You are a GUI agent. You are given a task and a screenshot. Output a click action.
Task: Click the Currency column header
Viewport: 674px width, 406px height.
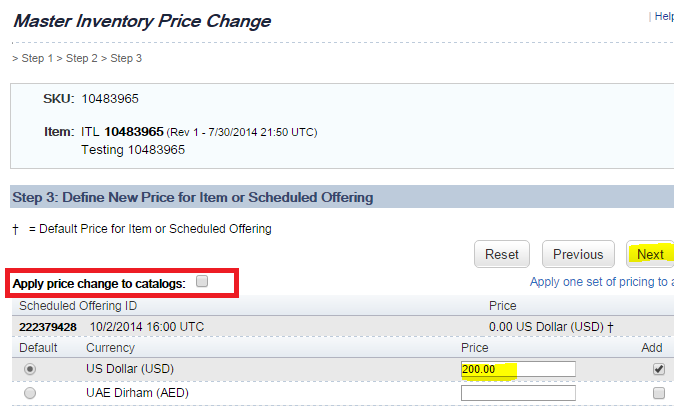(x=110, y=348)
